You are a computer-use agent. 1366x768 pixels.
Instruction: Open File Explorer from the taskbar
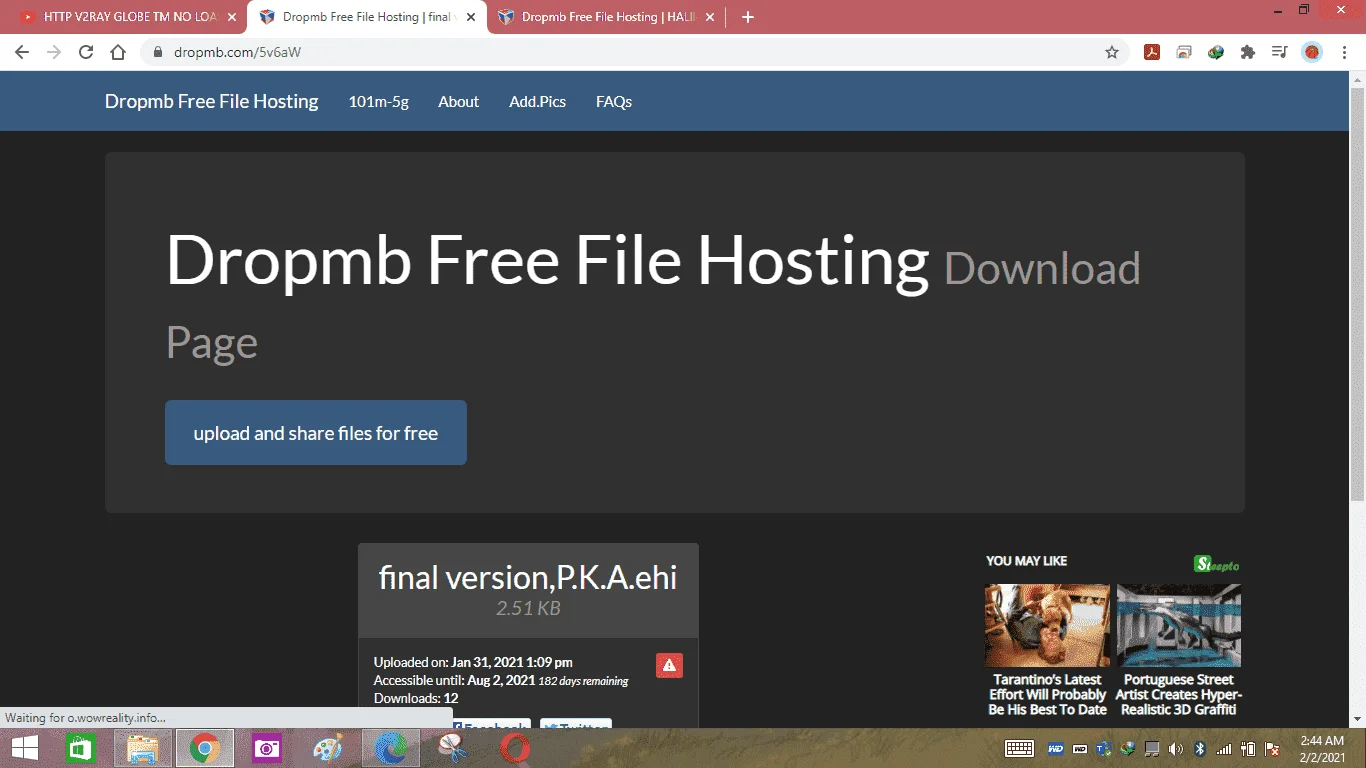143,748
